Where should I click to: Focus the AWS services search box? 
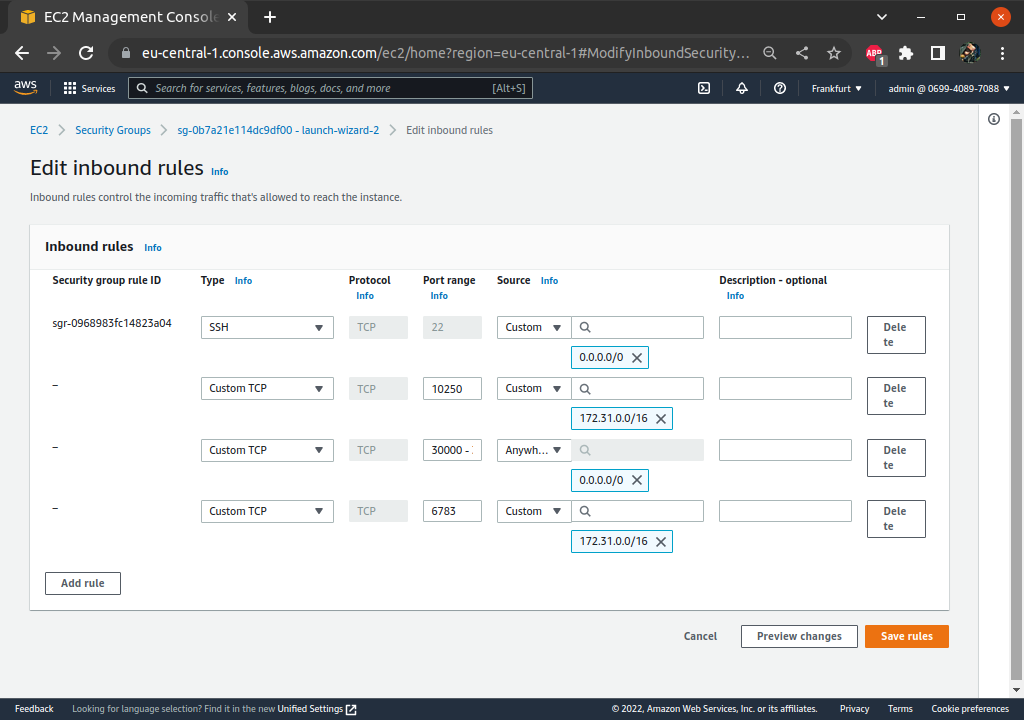[x=330, y=88]
